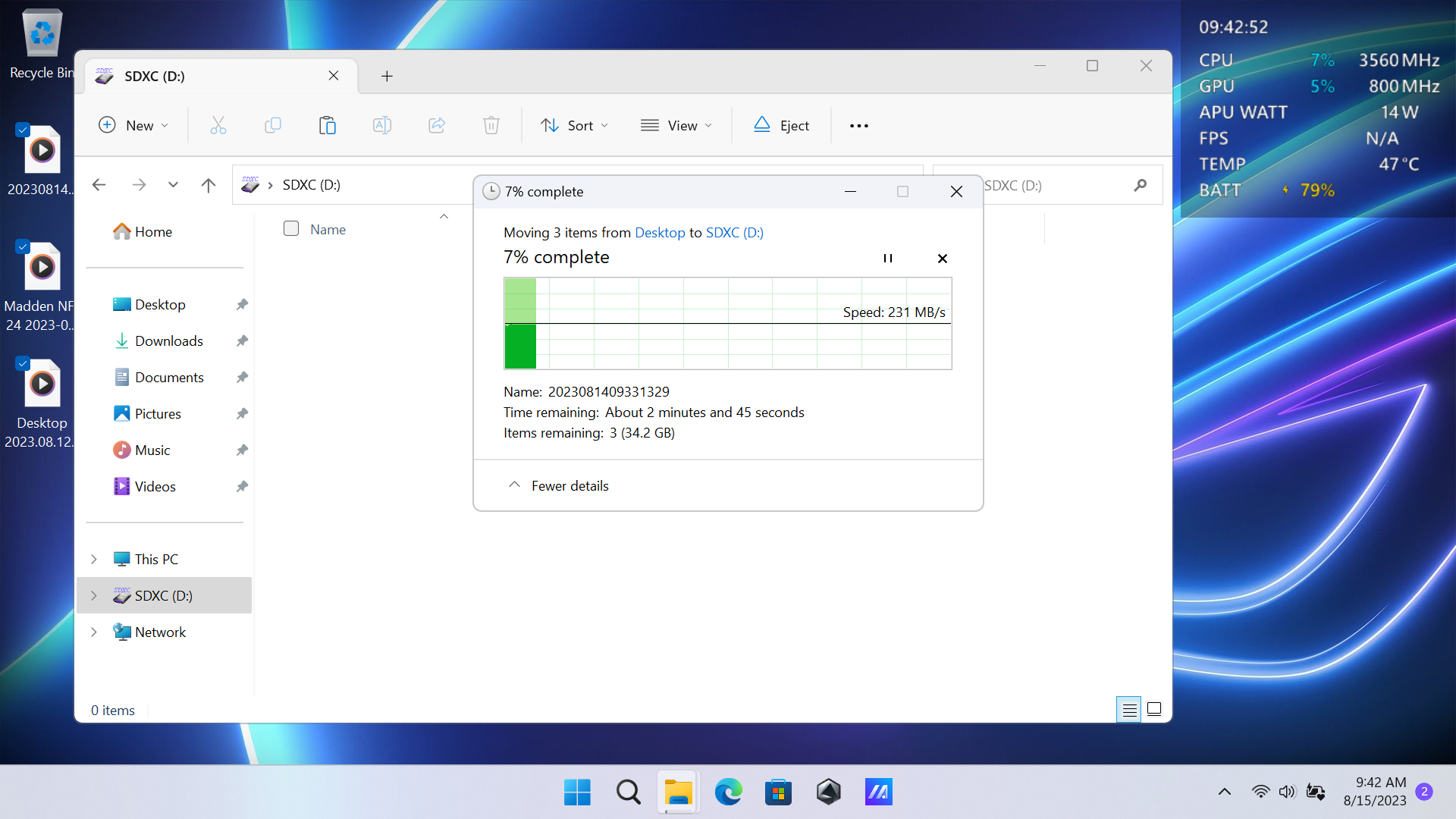Click the Paste icon in toolbar
The height and width of the screenshot is (819, 1456).
point(327,125)
